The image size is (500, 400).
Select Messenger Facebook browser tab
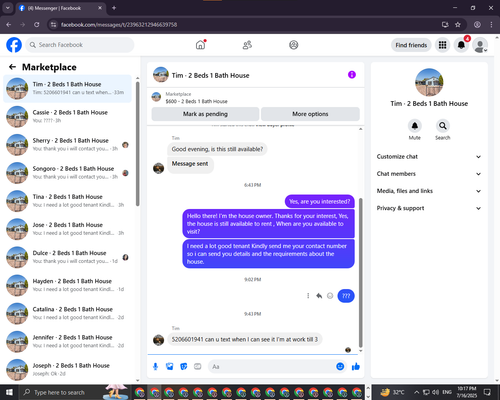click(61, 8)
